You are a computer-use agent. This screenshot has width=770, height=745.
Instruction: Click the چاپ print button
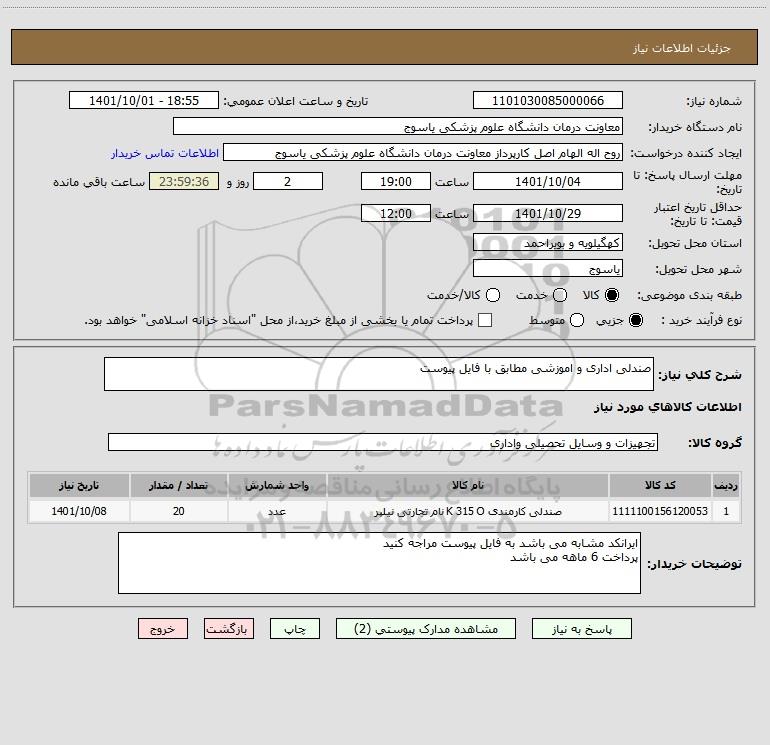point(295,629)
